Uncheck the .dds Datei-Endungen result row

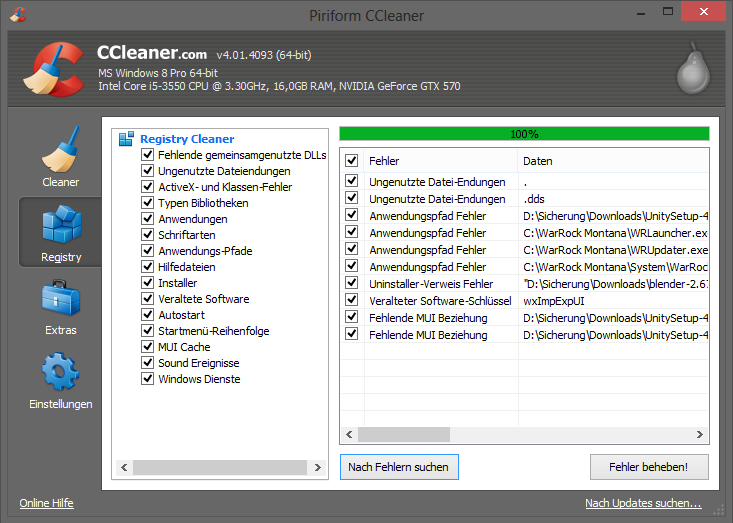(x=352, y=198)
